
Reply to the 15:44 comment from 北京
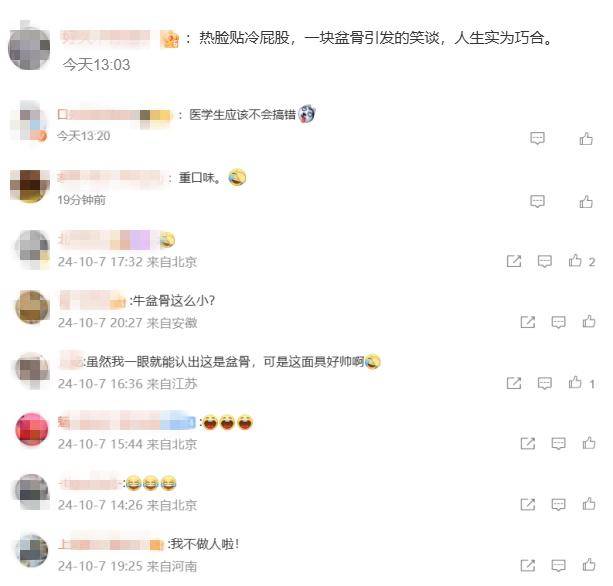tap(558, 444)
